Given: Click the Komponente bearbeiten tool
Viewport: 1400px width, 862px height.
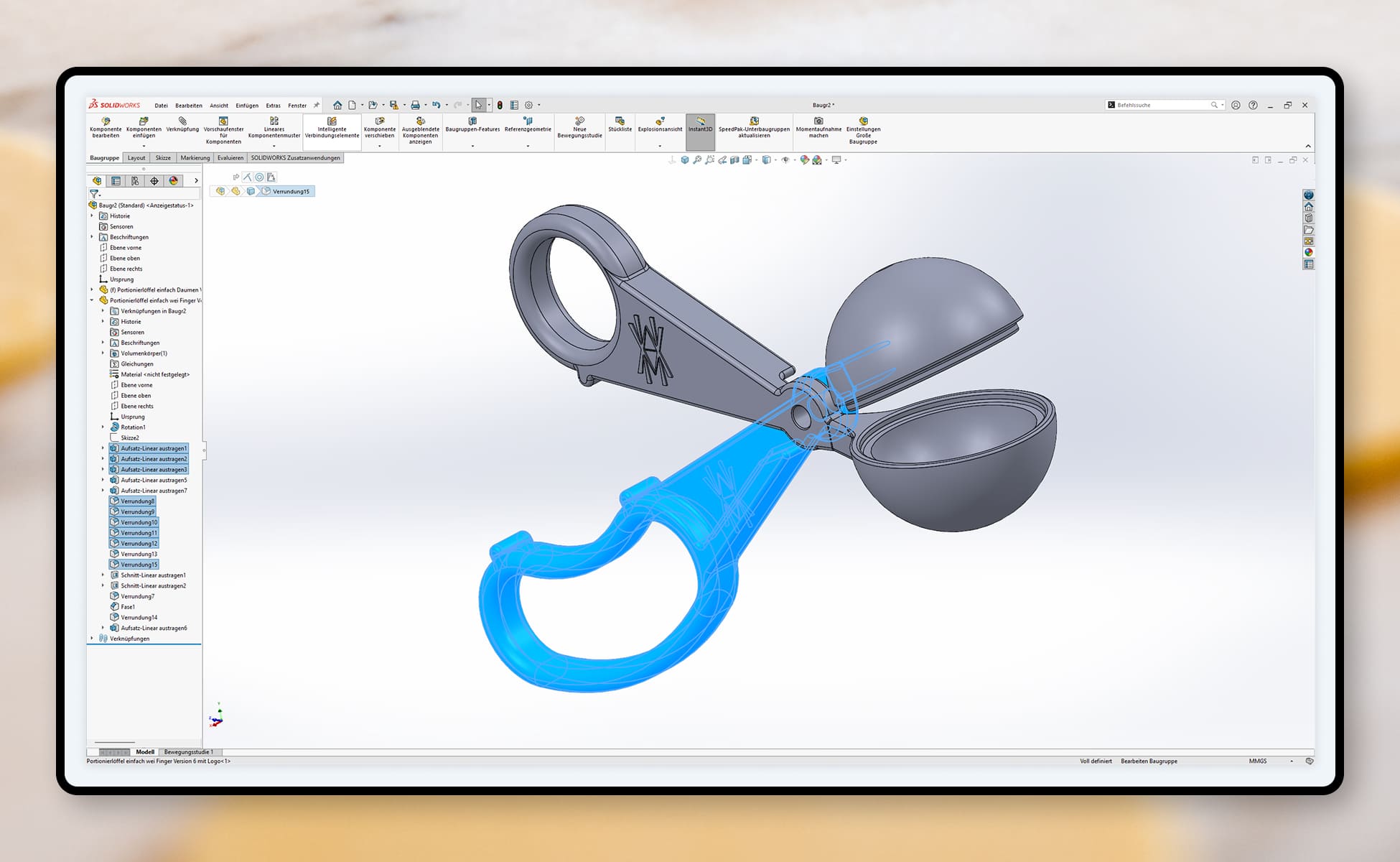Looking at the screenshot, I should pos(106,128).
